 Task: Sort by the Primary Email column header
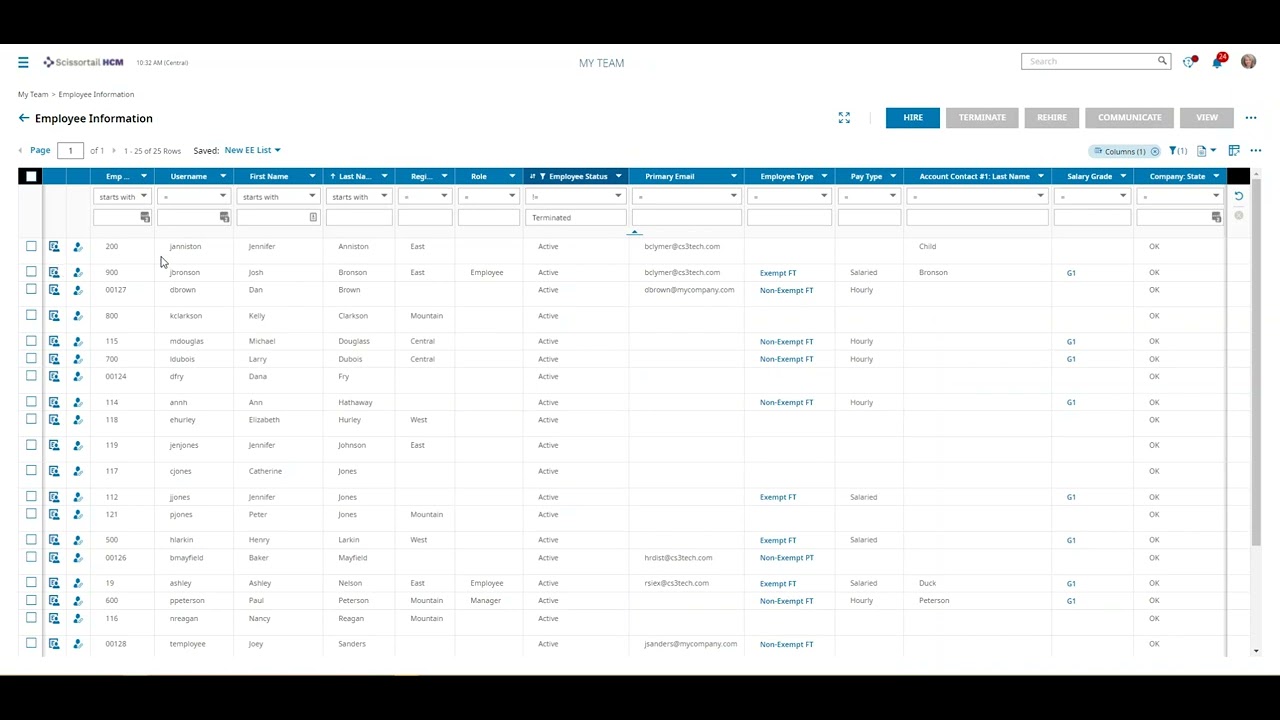click(670, 176)
